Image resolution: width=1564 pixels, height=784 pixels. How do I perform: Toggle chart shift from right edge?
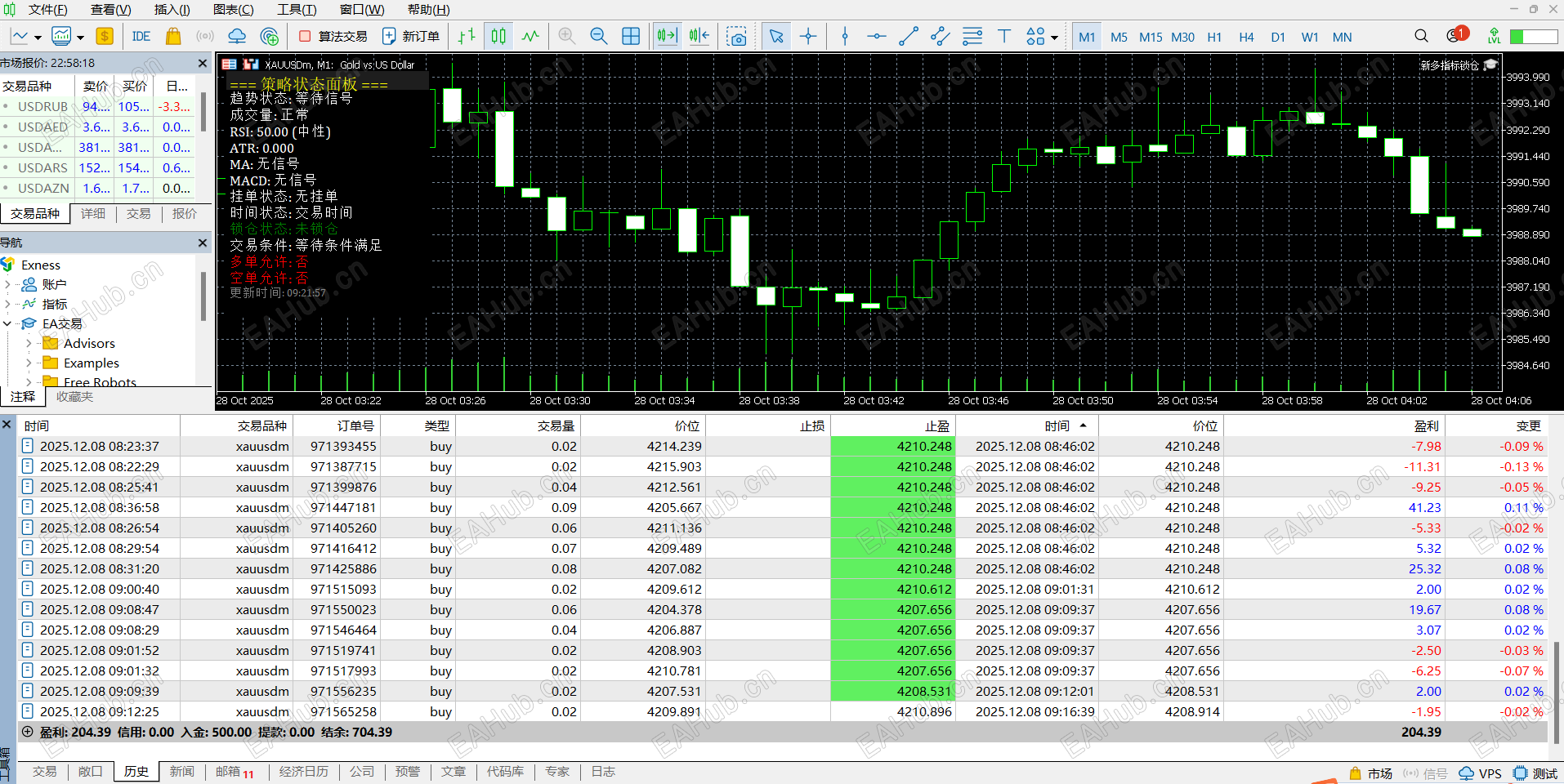tap(699, 36)
